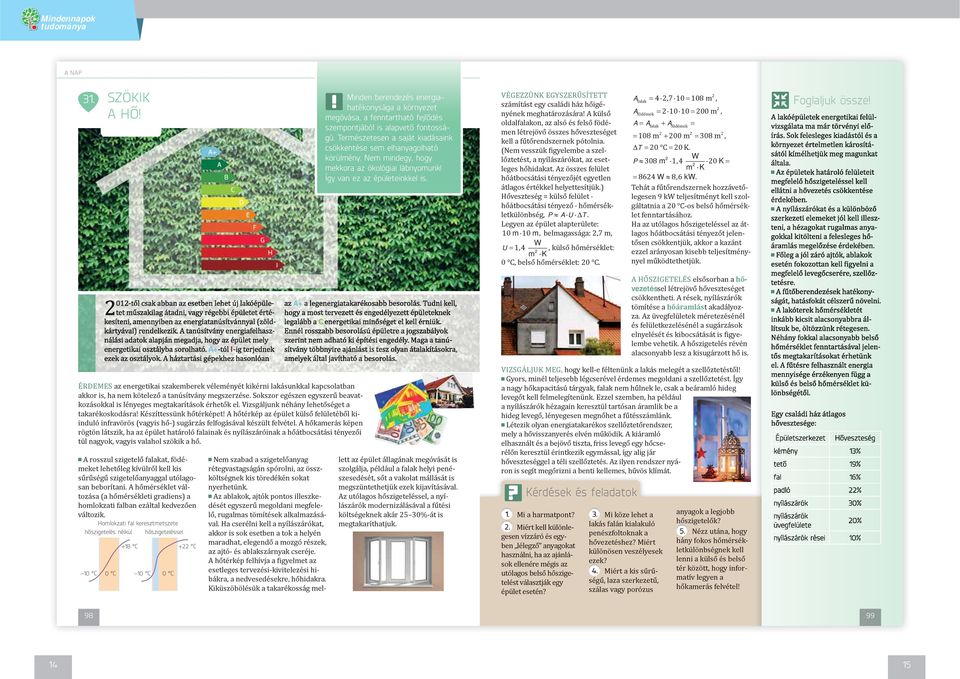Click the circled number 3 question marker

point(594,514)
